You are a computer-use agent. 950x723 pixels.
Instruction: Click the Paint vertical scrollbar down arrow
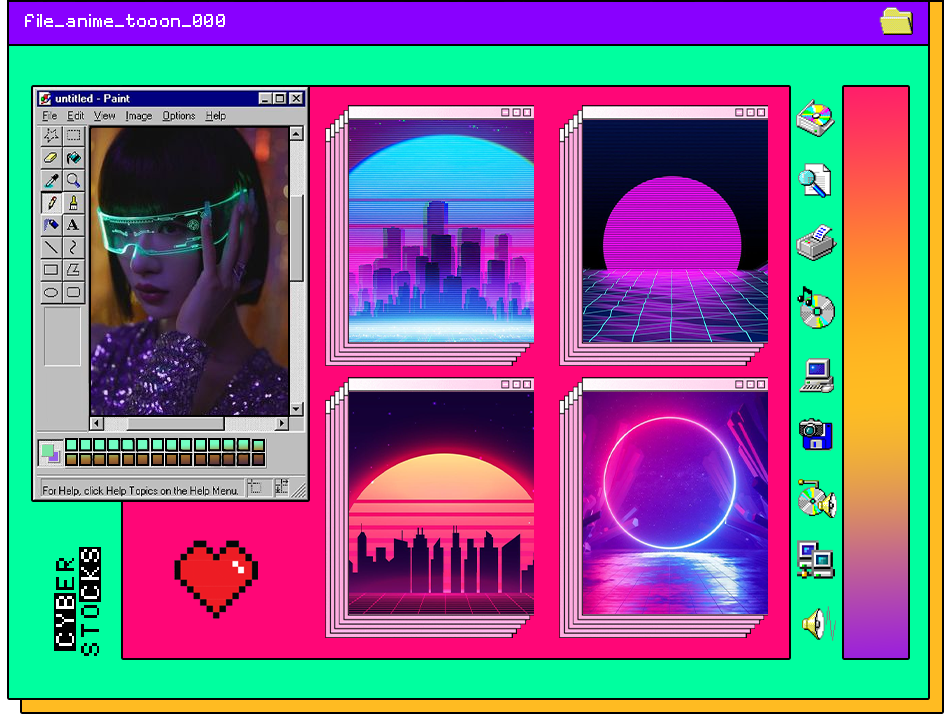tap(296, 409)
